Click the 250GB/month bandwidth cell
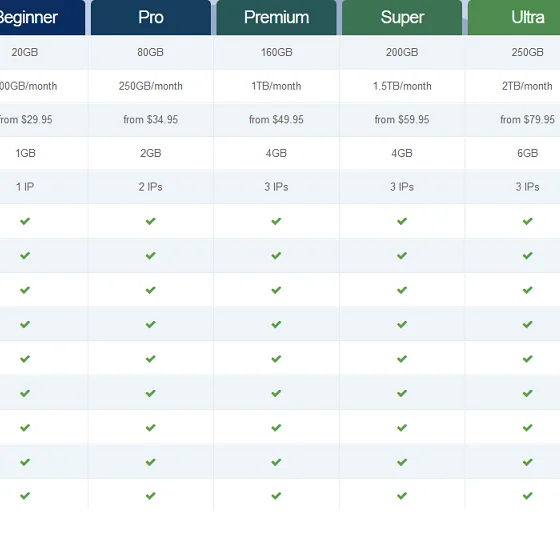The image size is (560, 559). pyautogui.click(x=151, y=86)
